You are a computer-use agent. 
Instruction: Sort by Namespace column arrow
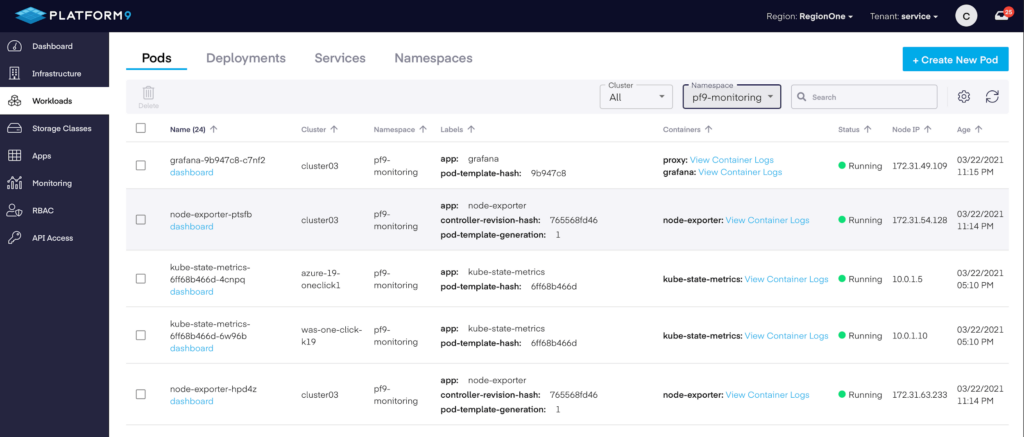pos(423,129)
